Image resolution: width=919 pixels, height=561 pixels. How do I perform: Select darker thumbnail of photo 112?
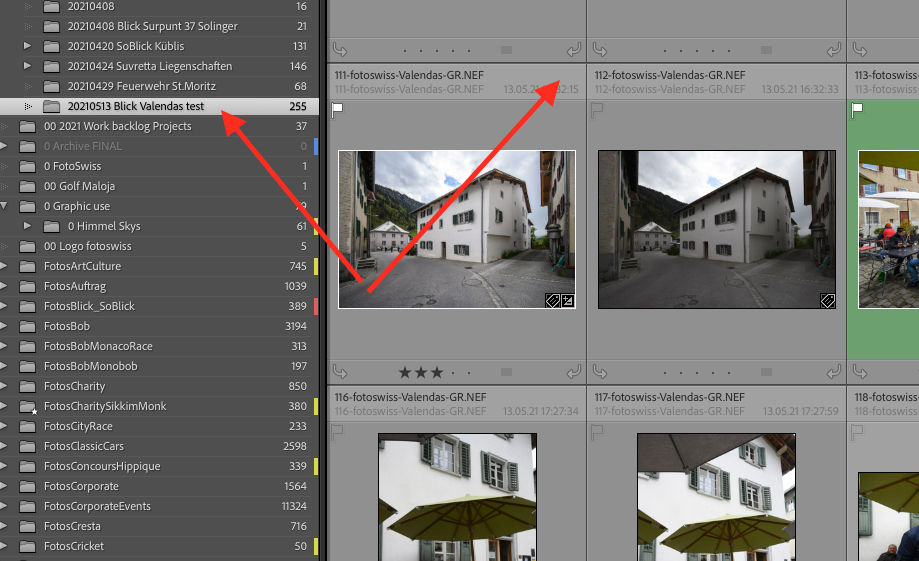(717, 229)
